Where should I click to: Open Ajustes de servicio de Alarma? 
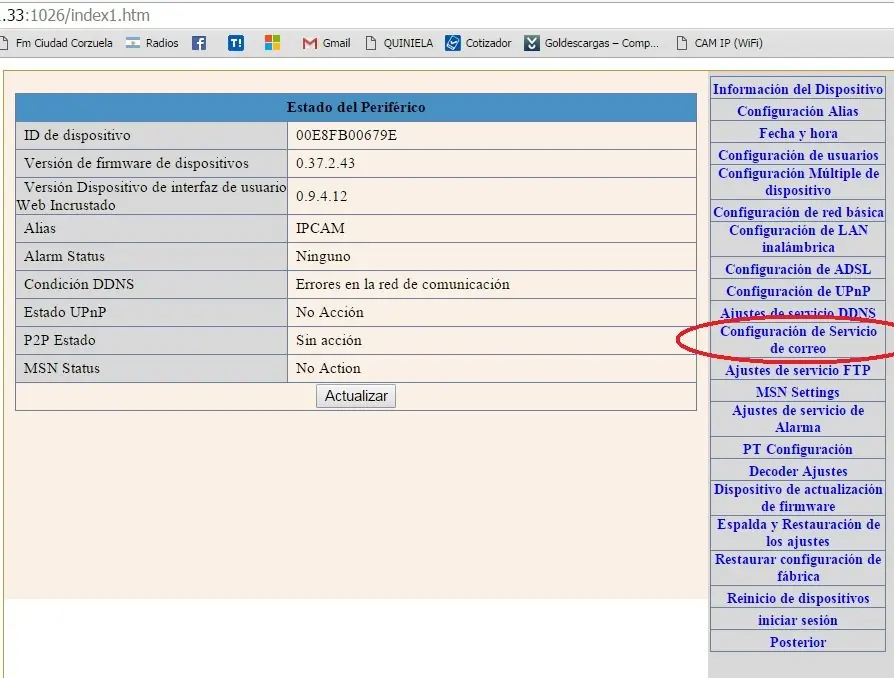pyautogui.click(x=798, y=419)
